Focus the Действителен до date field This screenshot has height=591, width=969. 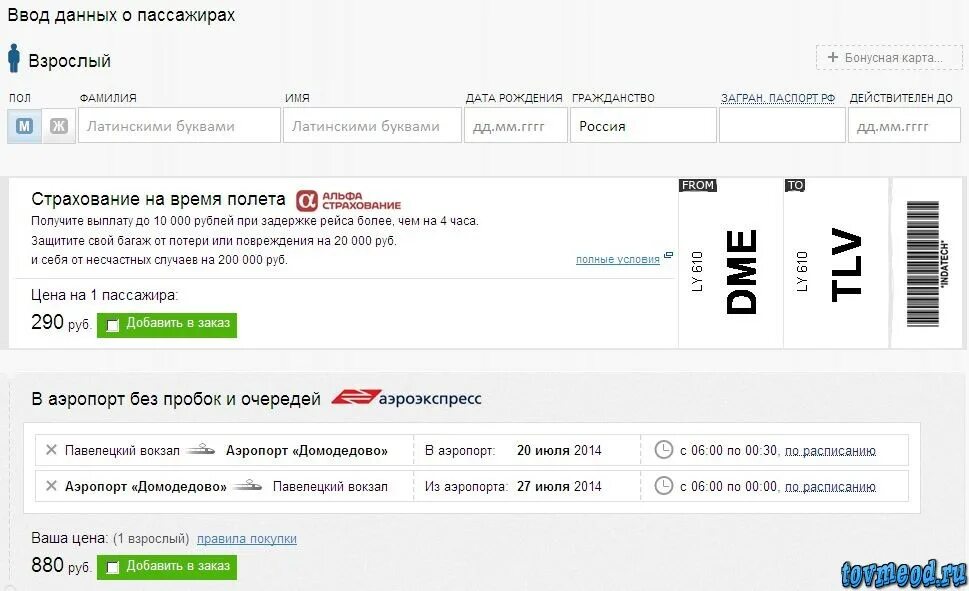[904, 125]
